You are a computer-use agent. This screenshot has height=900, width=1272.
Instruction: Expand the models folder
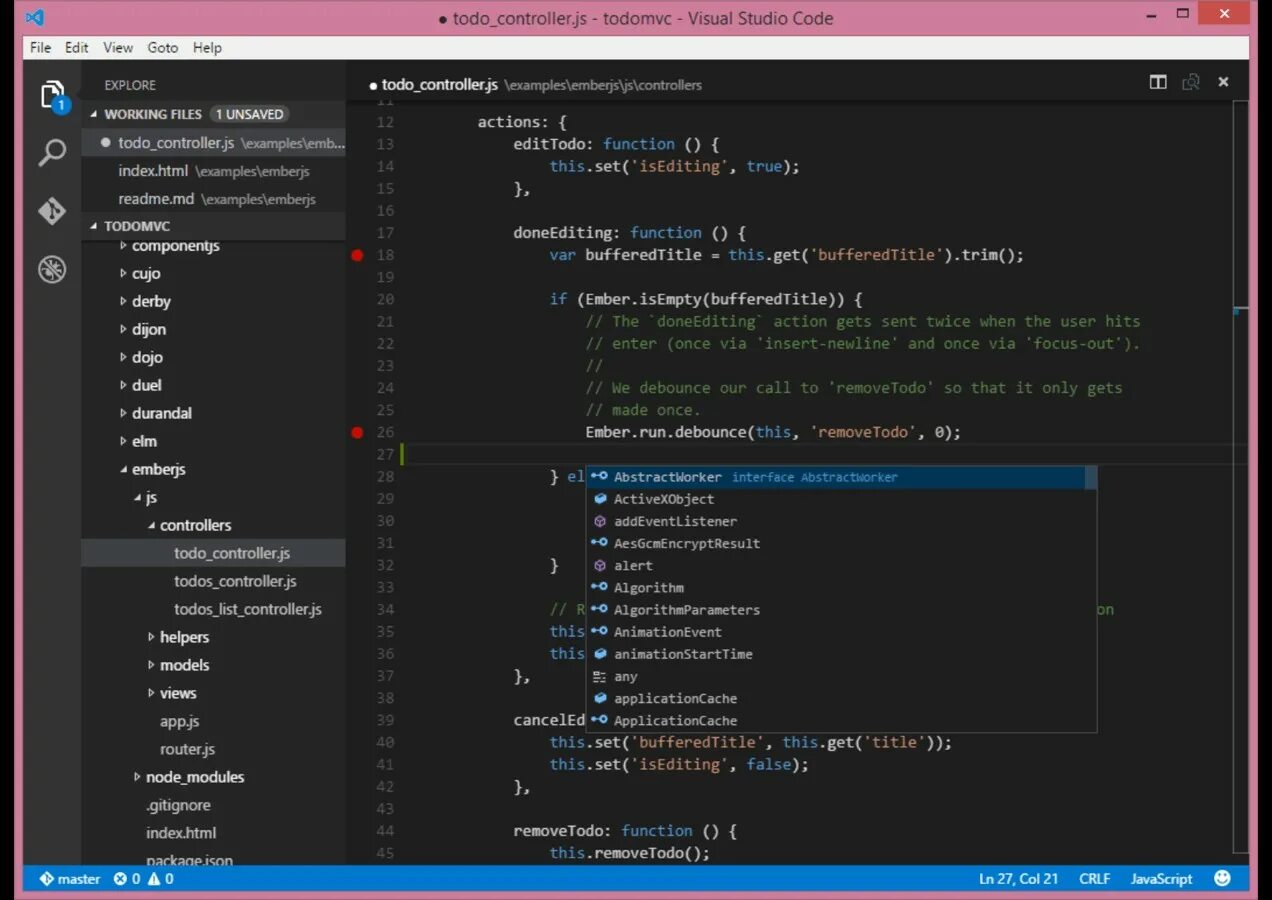[151, 665]
